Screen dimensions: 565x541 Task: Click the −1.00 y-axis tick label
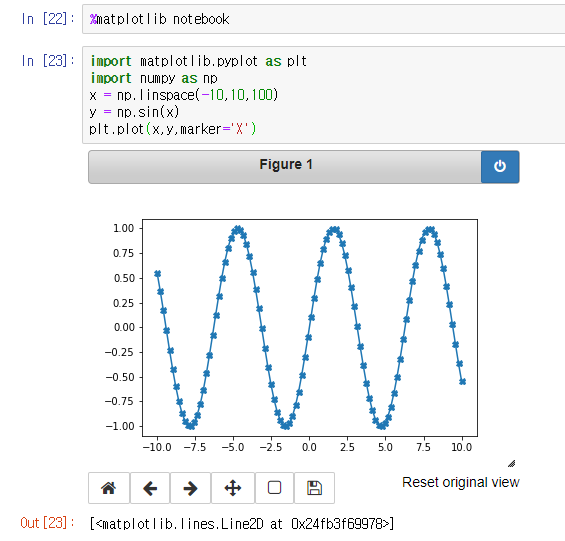[120, 426]
